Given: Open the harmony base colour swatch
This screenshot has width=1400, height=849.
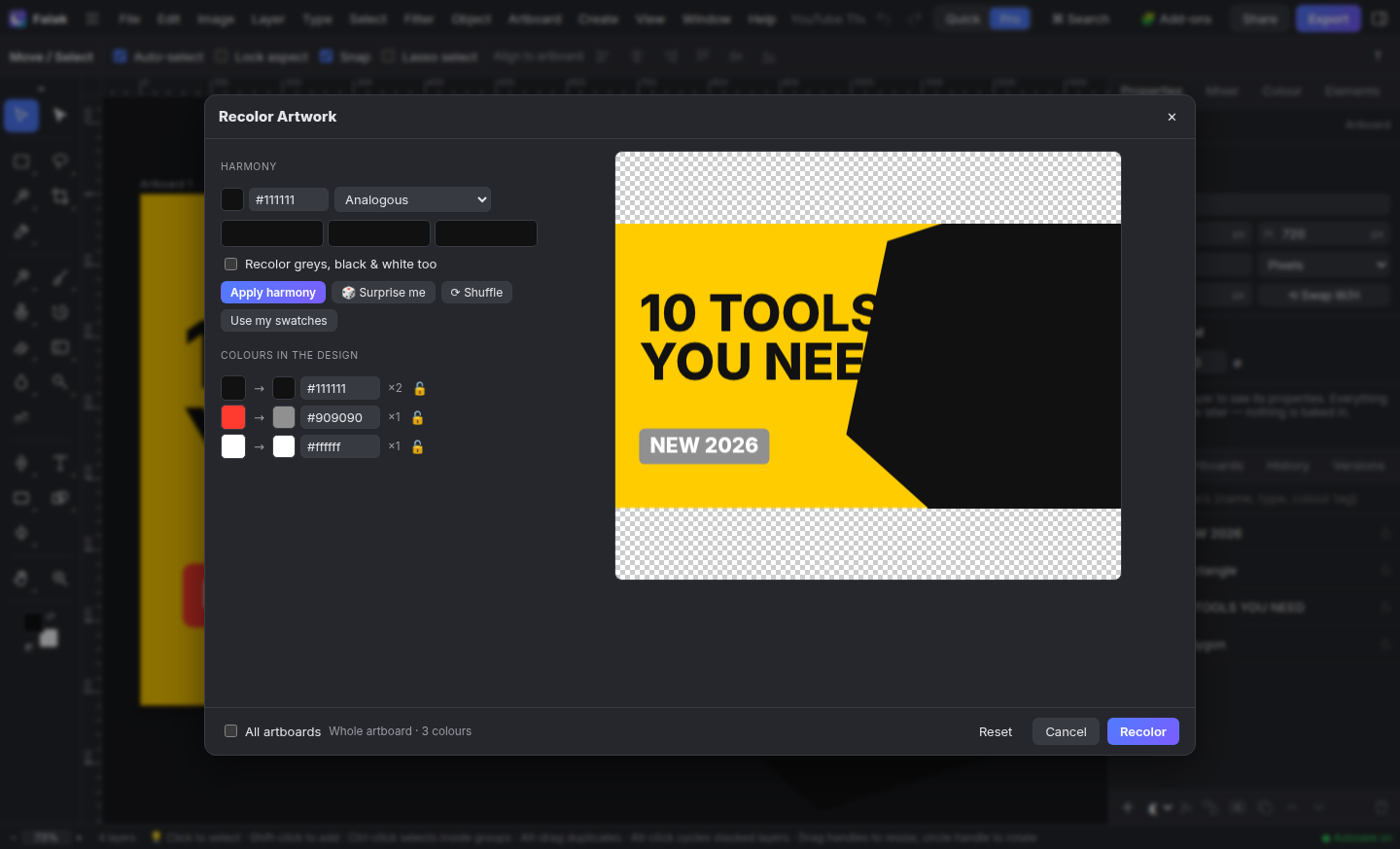Looking at the screenshot, I should pyautogui.click(x=232, y=199).
